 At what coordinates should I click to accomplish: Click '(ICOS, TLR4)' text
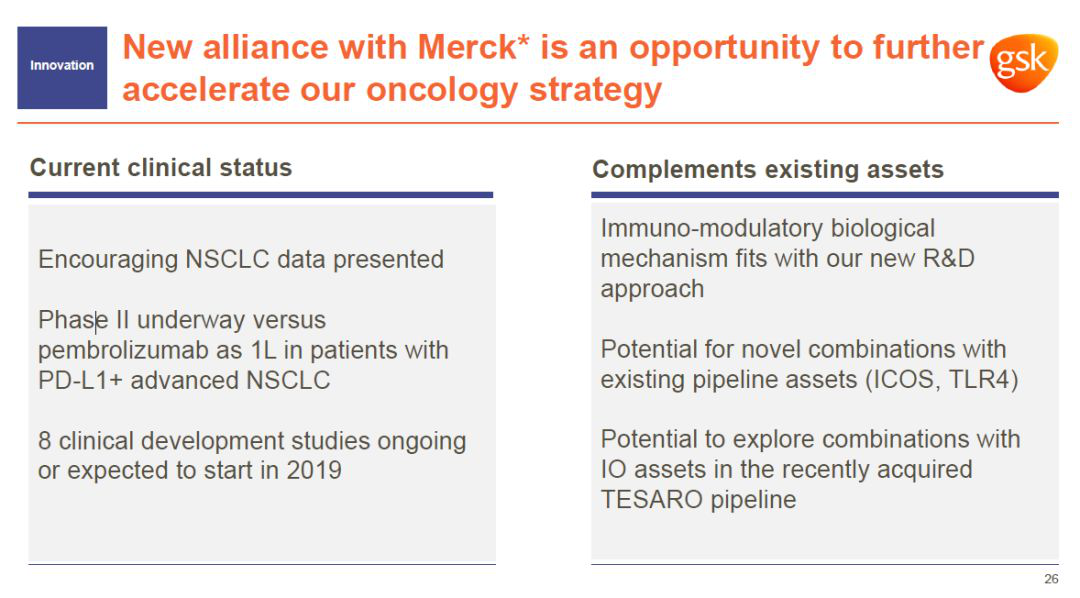942,380
